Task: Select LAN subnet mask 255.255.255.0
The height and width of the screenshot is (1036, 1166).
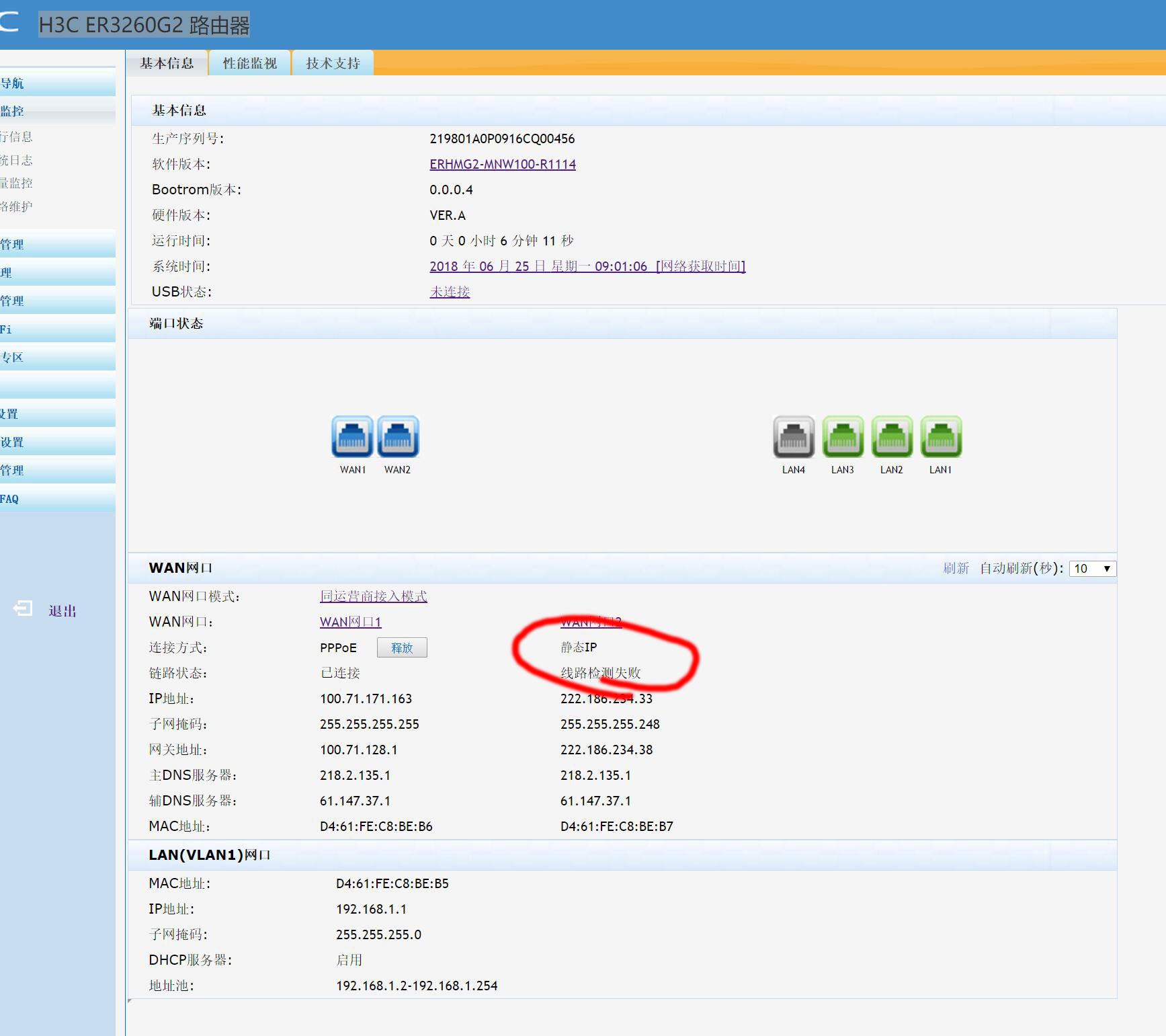Action: pos(379,934)
